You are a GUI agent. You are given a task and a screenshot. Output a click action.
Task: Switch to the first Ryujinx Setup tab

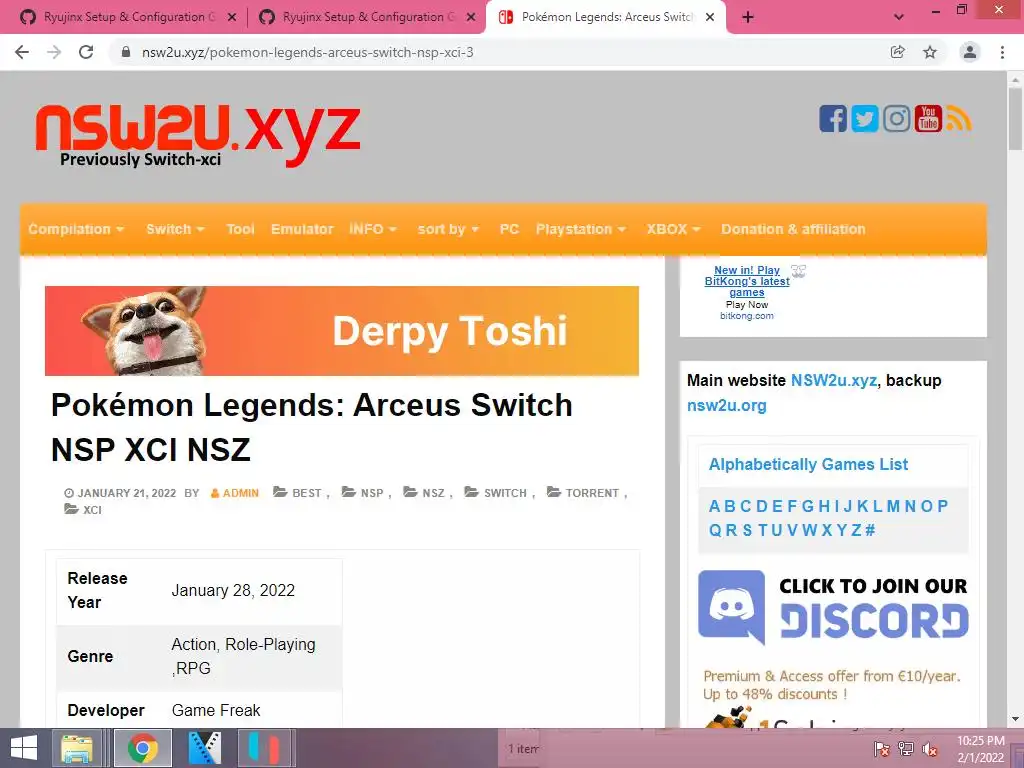click(x=129, y=18)
